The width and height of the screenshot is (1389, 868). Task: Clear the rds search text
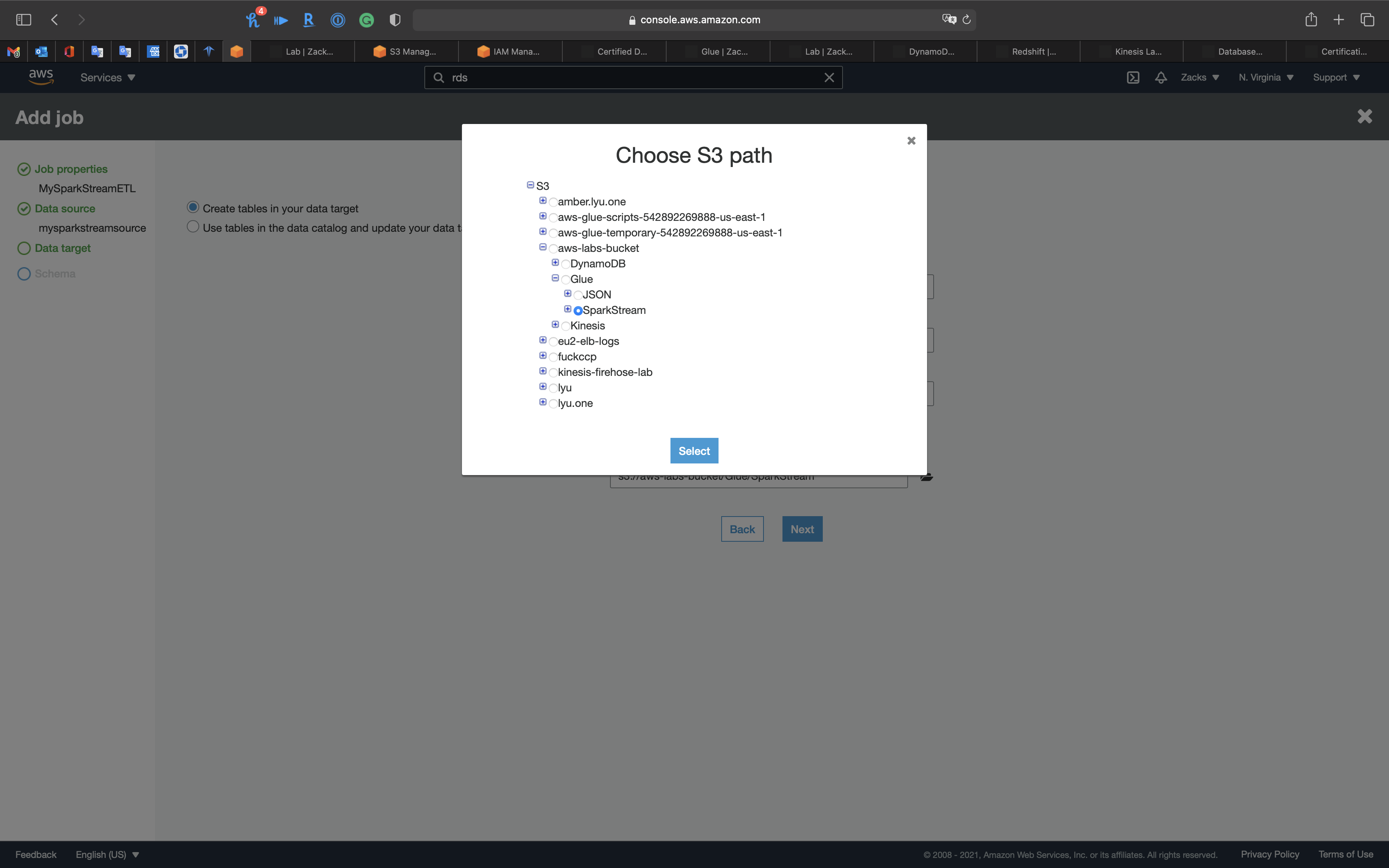pos(829,77)
